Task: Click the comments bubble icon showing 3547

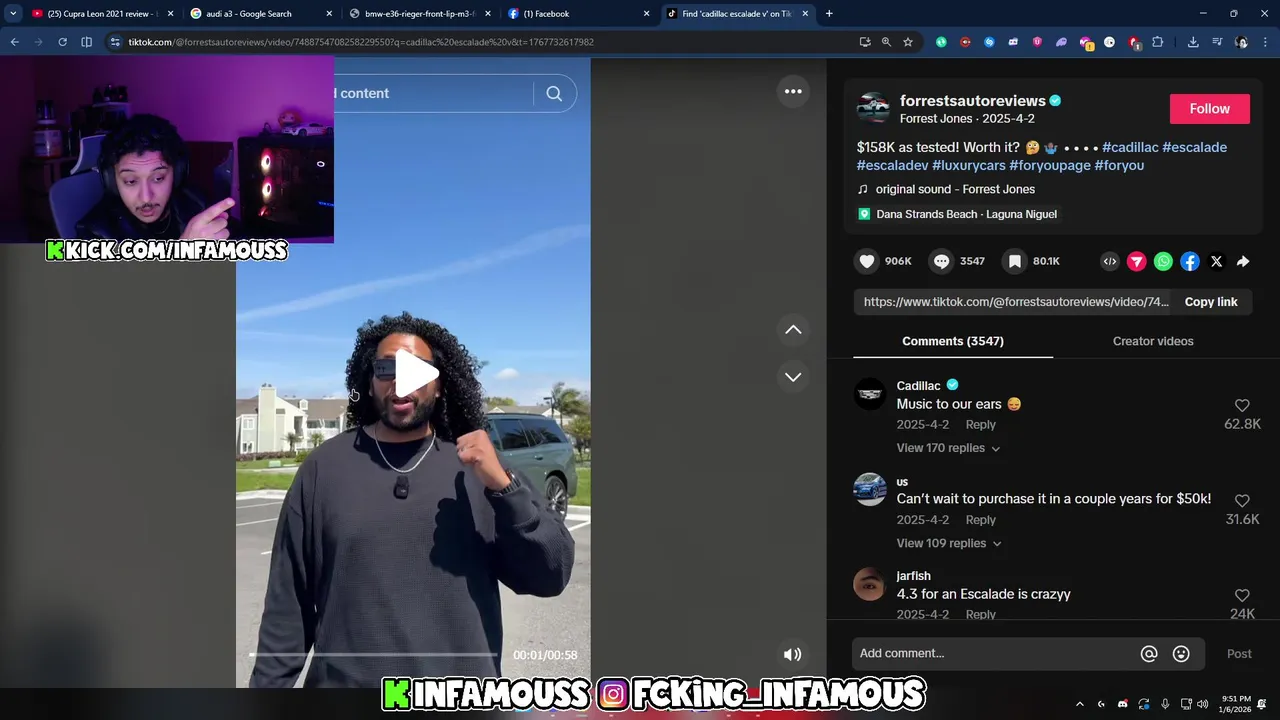Action: click(x=941, y=261)
